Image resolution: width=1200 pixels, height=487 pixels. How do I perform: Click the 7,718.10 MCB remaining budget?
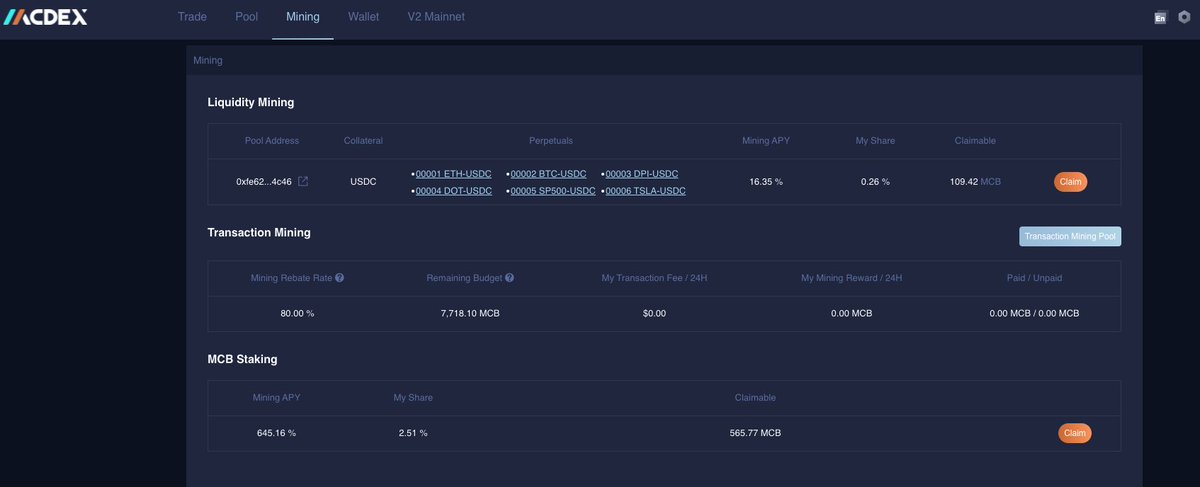point(470,313)
